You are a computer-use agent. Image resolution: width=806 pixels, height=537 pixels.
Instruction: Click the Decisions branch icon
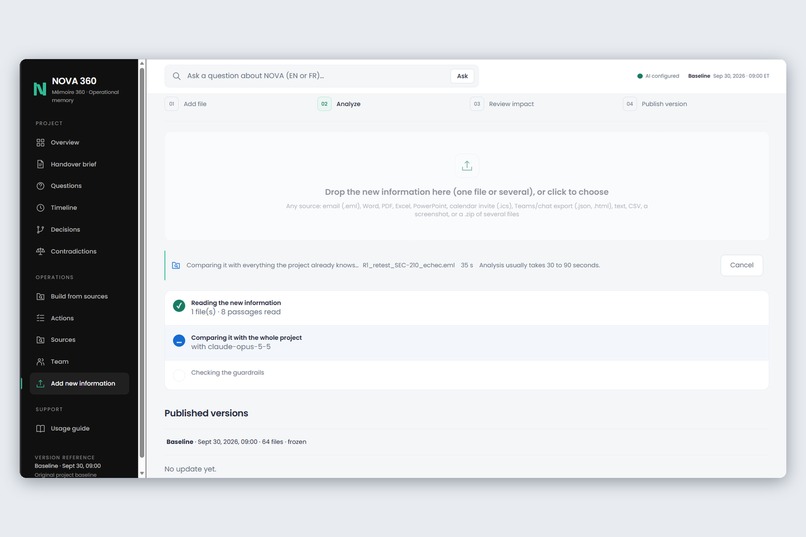coord(41,230)
